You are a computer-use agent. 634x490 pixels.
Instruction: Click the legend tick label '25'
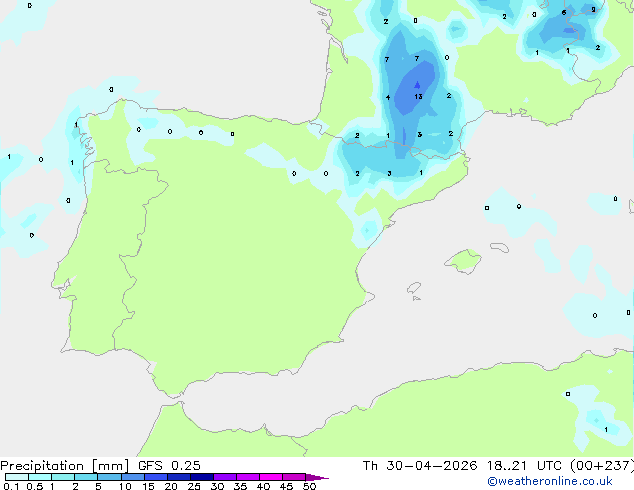tap(194, 486)
